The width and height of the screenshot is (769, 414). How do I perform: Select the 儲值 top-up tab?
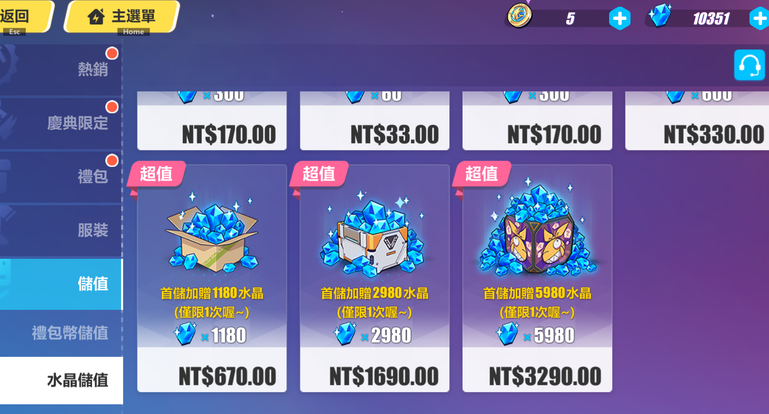[x=61, y=284]
